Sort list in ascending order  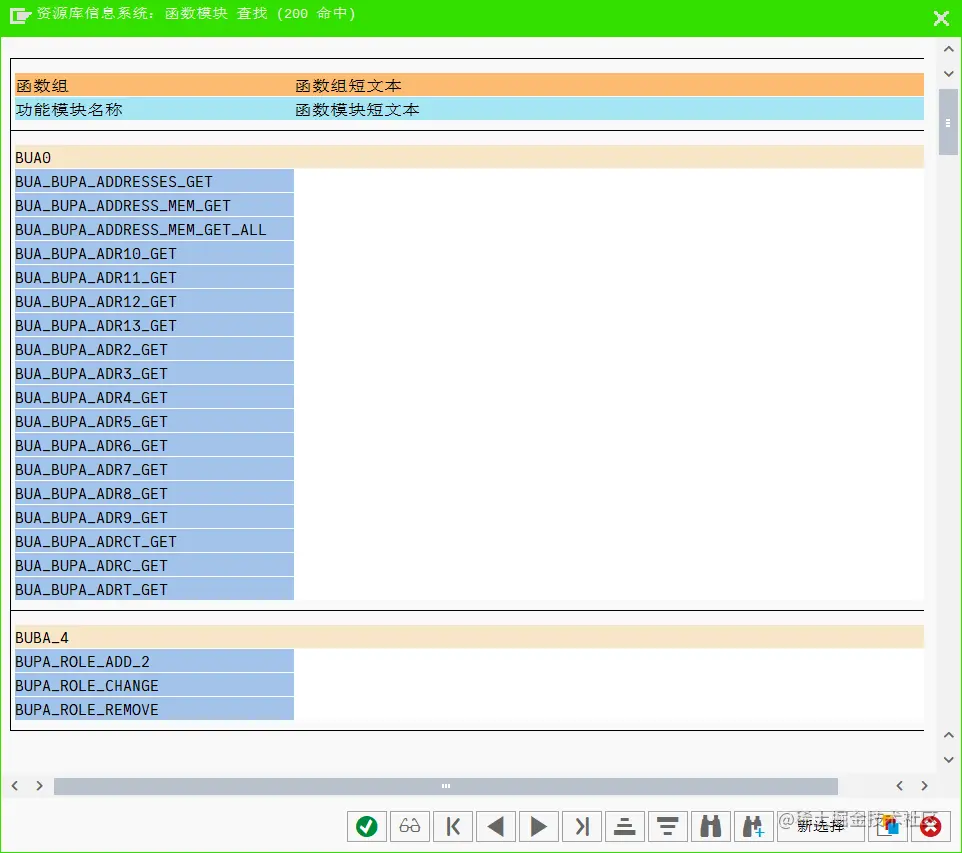click(x=625, y=827)
